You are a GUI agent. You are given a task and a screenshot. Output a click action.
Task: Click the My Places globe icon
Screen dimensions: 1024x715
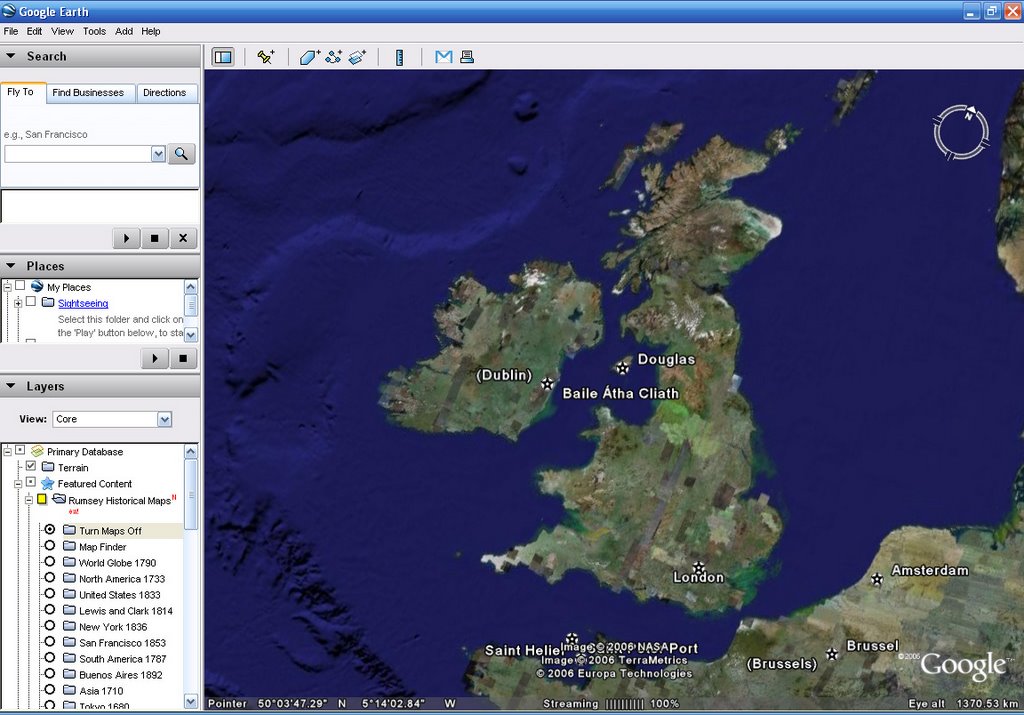37,287
